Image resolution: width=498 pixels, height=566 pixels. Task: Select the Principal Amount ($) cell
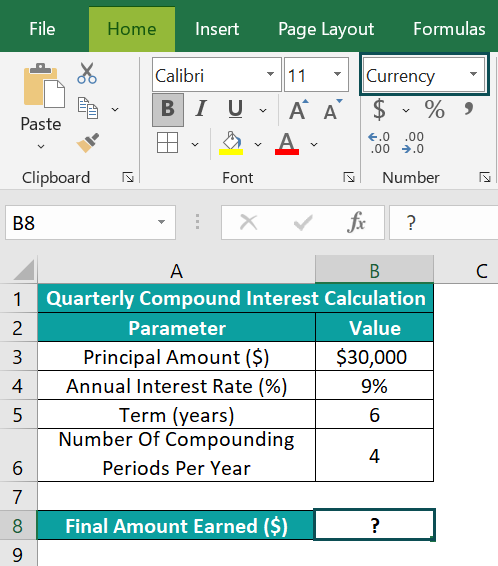[x=176, y=356]
